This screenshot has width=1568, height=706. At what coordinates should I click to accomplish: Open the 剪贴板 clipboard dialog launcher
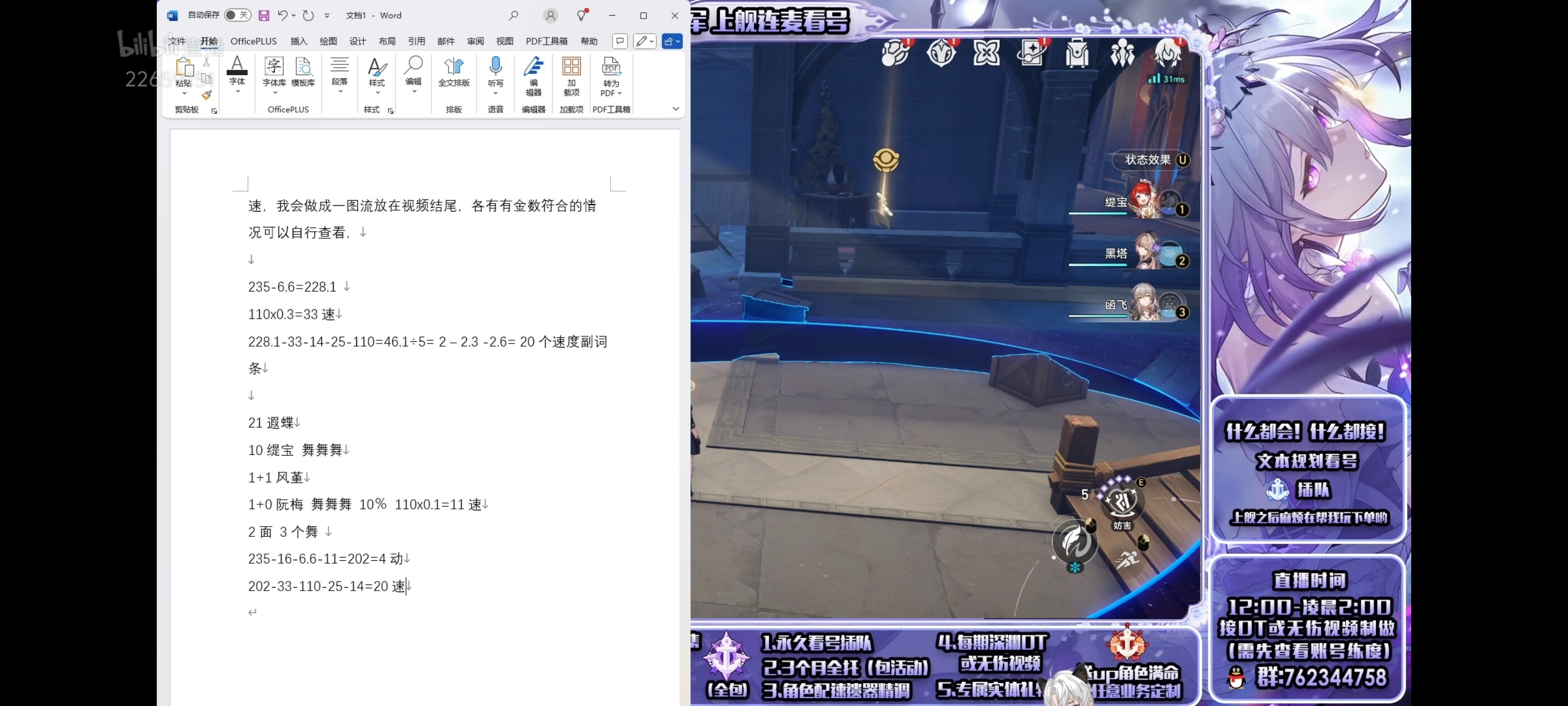point(214,111)
